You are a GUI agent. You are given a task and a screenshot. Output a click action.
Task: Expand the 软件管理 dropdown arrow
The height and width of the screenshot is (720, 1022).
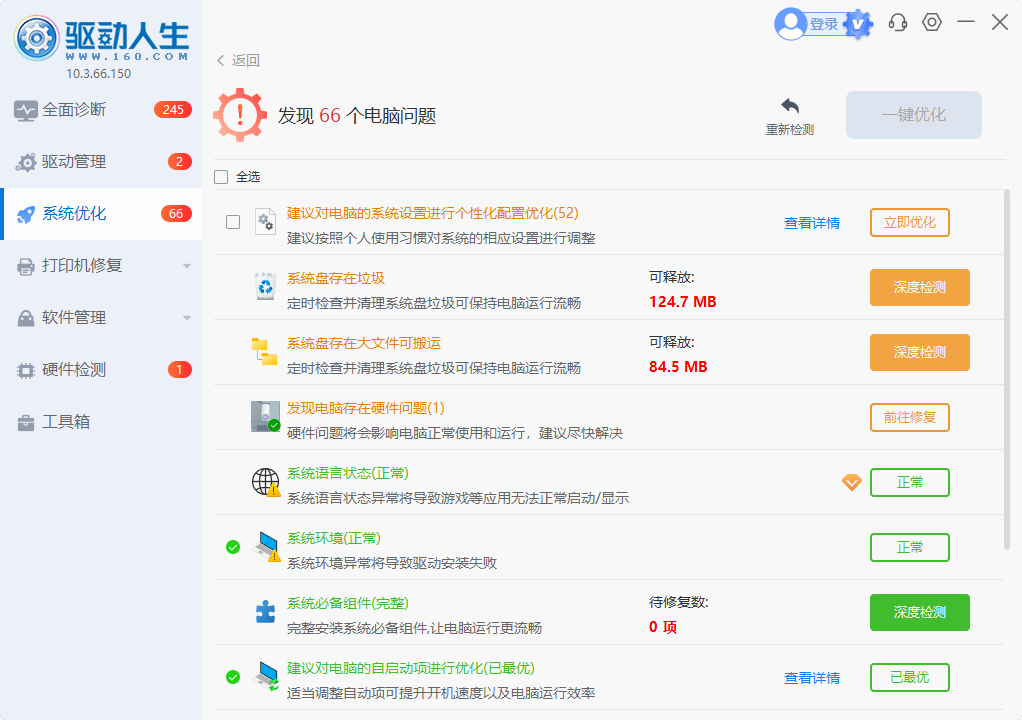click(187, 318)
